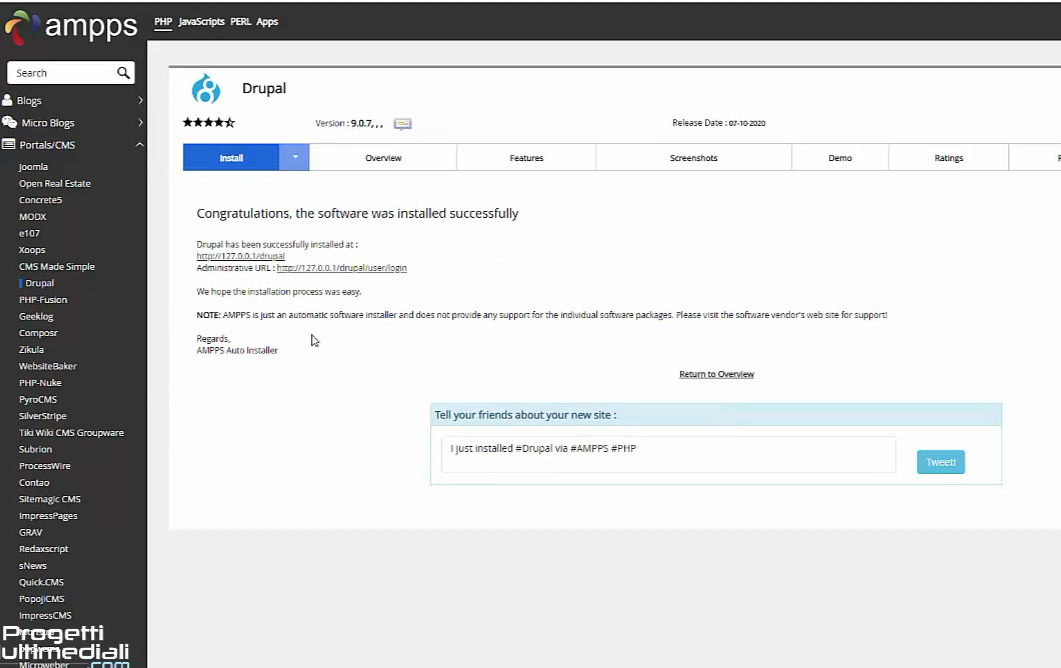Open the version changelog icon
Viewport: 1061px width, 668px height.
[402, 123]
